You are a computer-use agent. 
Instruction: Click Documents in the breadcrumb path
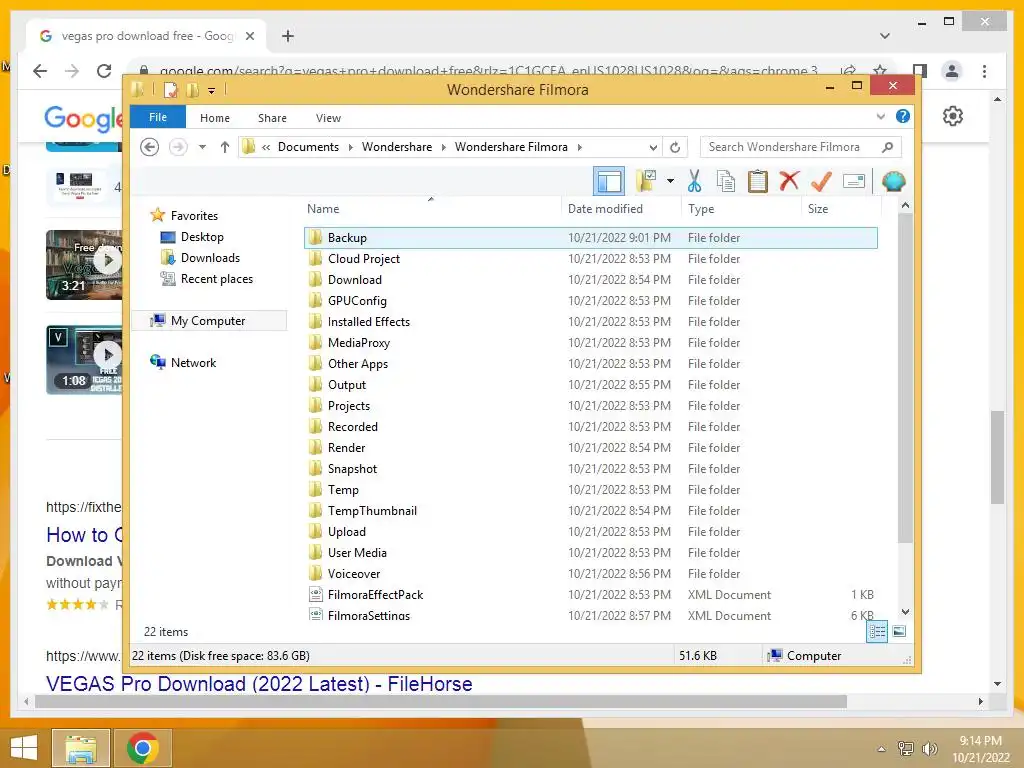tap(308, 147)
